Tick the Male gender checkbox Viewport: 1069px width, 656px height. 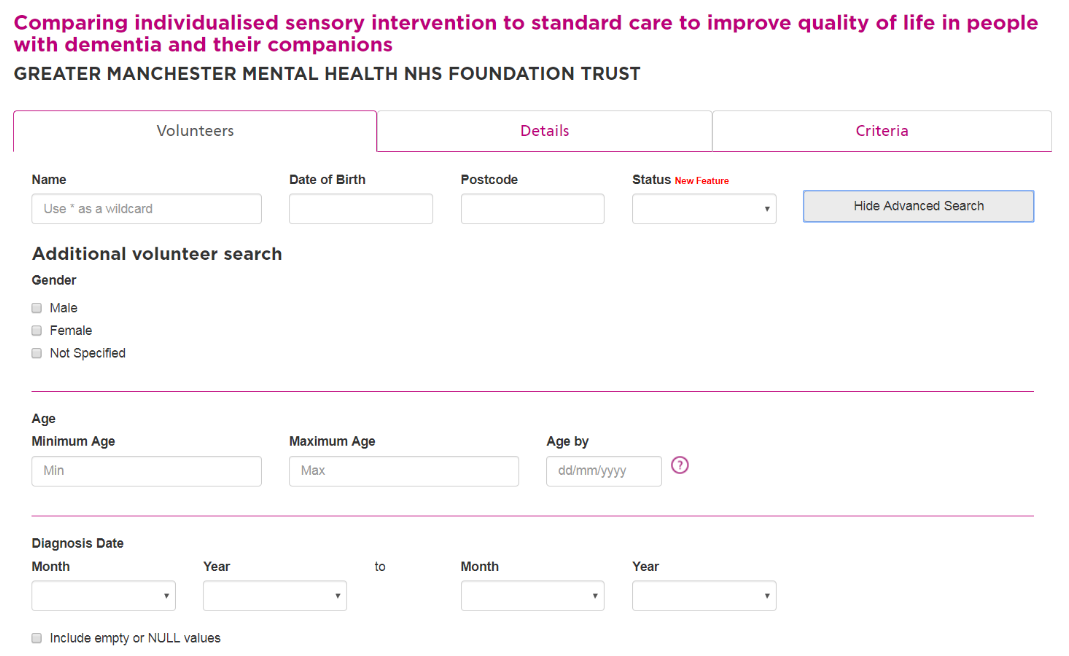point(37,308)
